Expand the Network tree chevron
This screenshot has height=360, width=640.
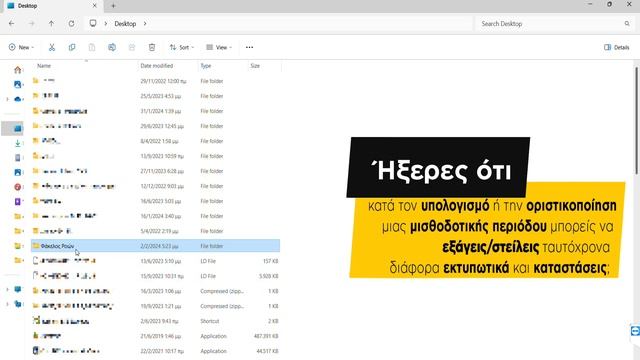[x=7, y=304]
